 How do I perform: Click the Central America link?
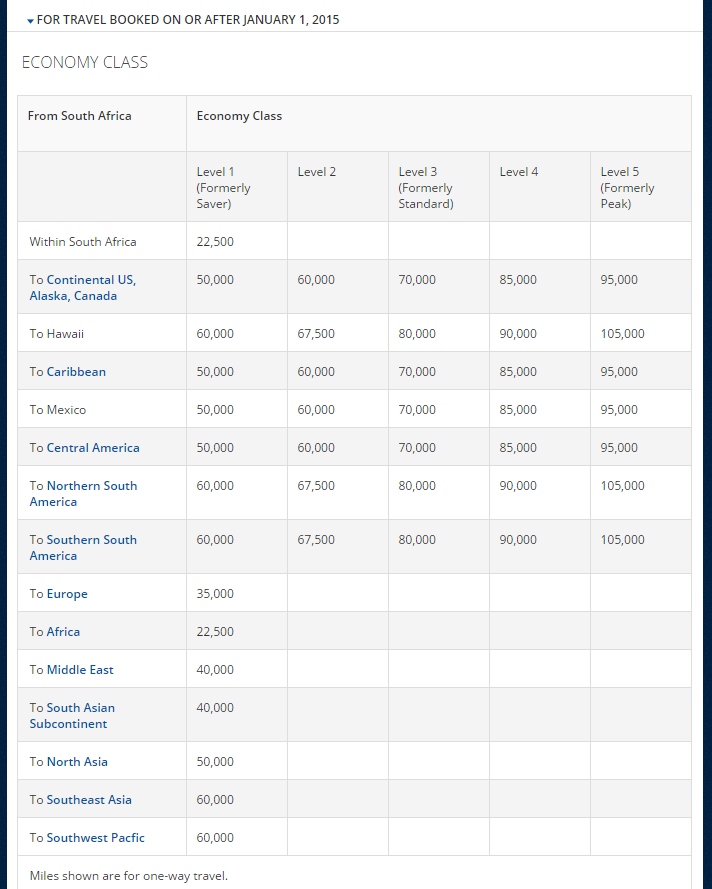point(93,448)
